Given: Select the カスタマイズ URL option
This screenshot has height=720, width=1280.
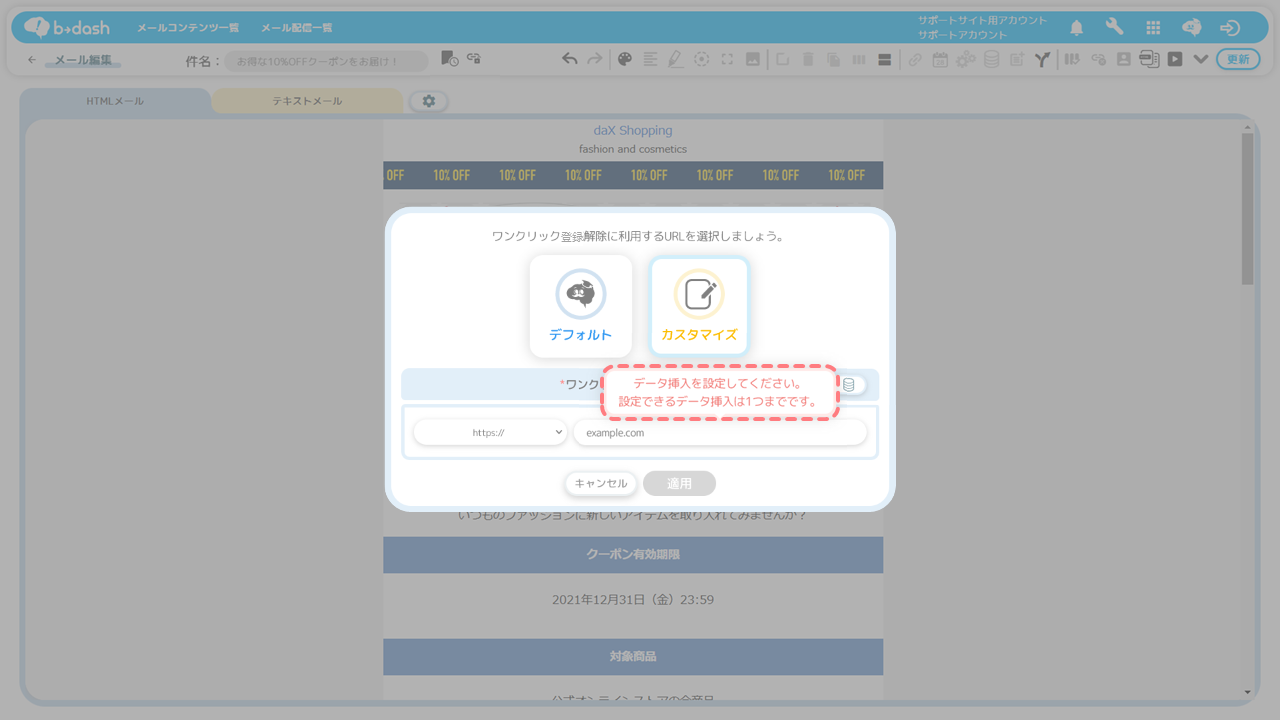Looking at the screenshot, I should click(699, 306).
